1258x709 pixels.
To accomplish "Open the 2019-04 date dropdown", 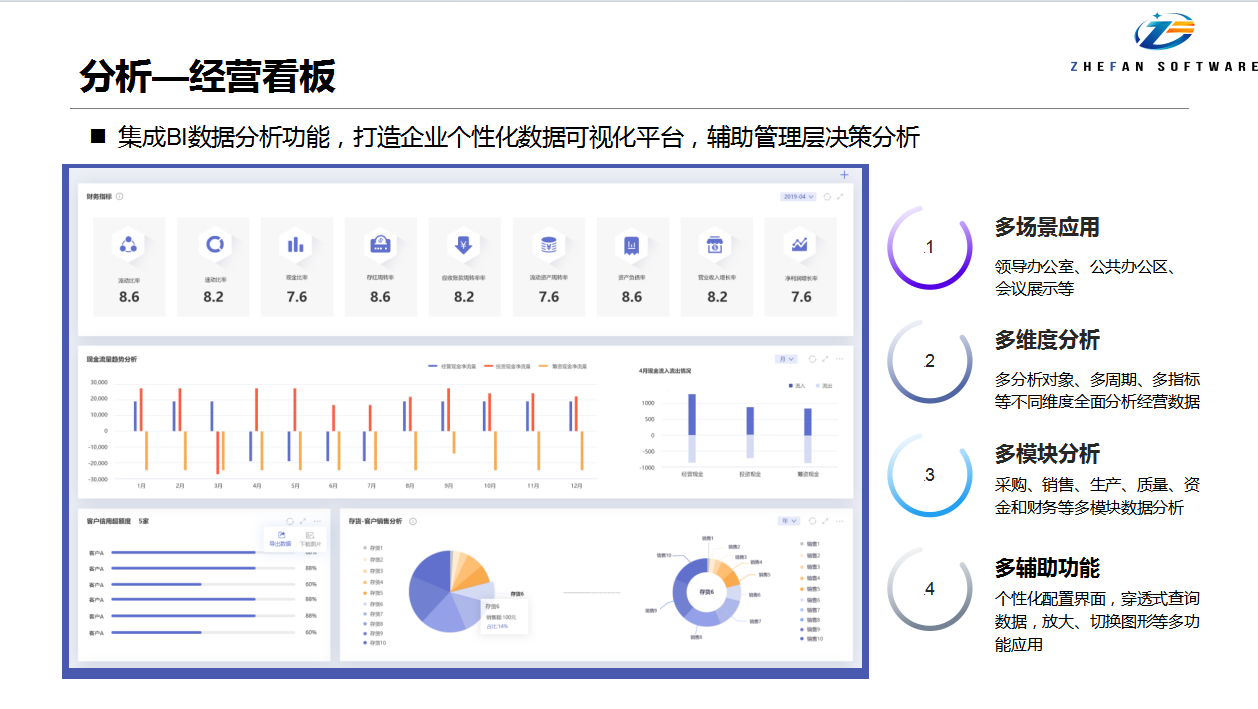I will point(798,197).
